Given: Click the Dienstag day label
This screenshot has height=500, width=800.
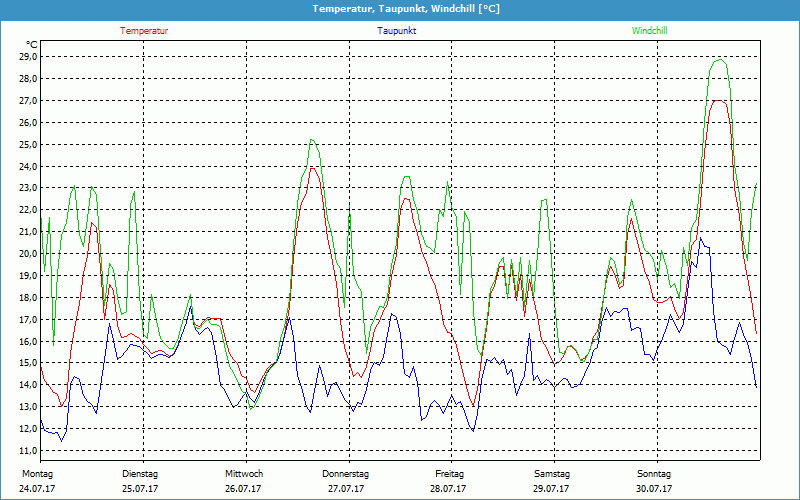Looking at the screenshot, I should 140,474.
